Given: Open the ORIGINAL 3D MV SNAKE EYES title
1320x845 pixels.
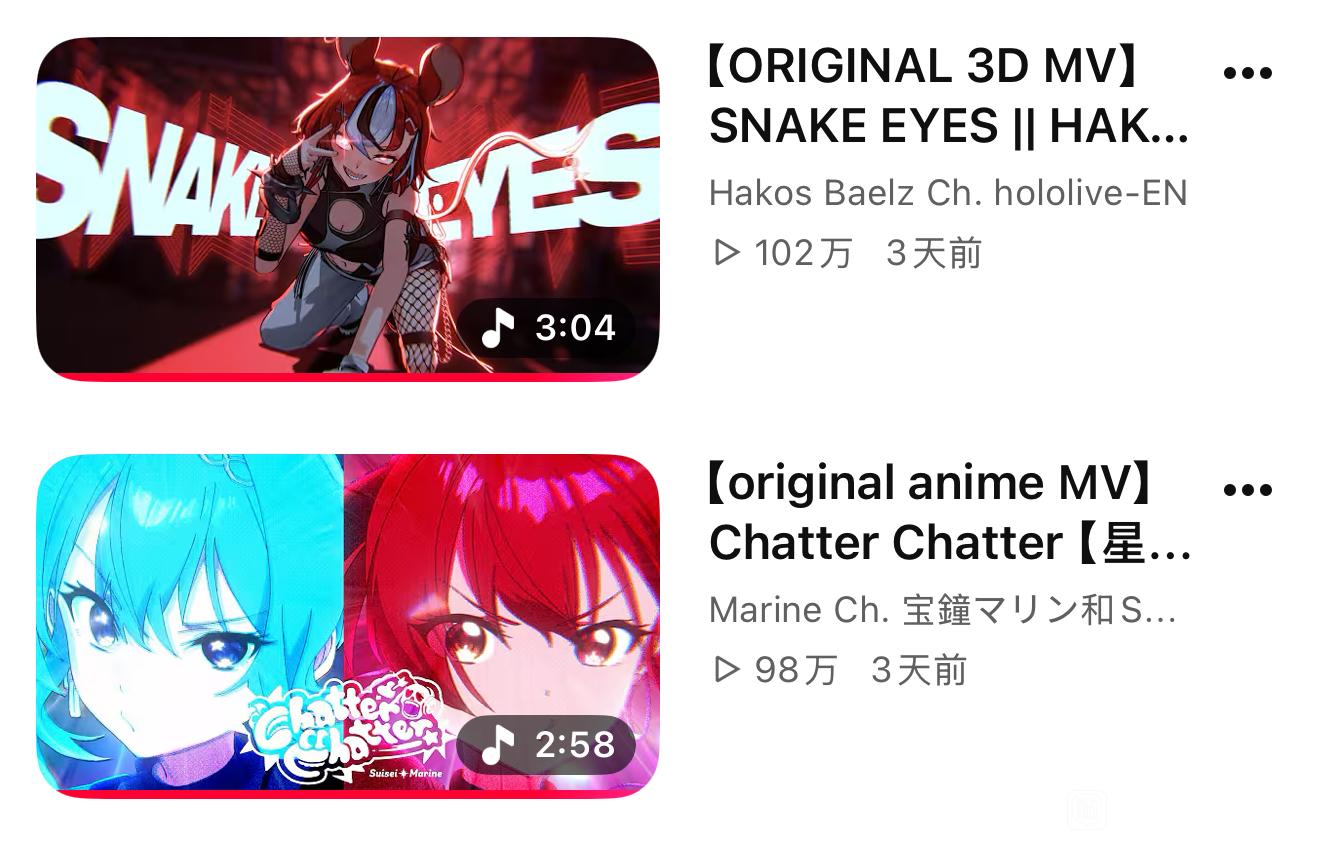Looking at the screenshot, I should [x=948, y=96].
